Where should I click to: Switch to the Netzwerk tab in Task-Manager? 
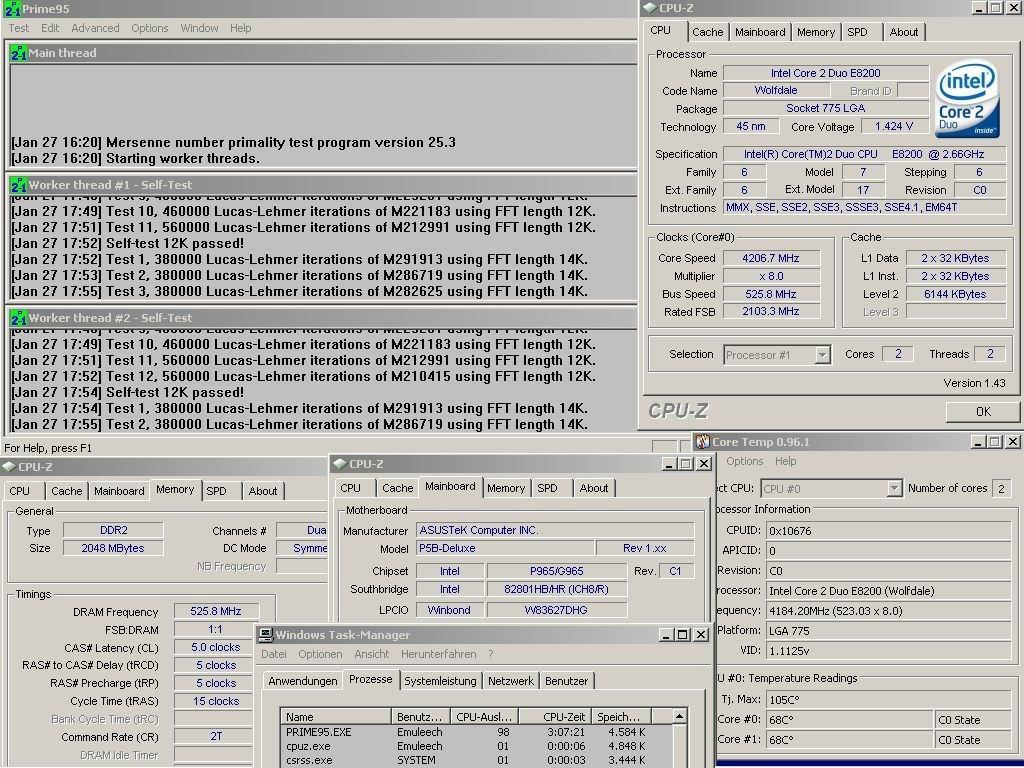point(511,680)
